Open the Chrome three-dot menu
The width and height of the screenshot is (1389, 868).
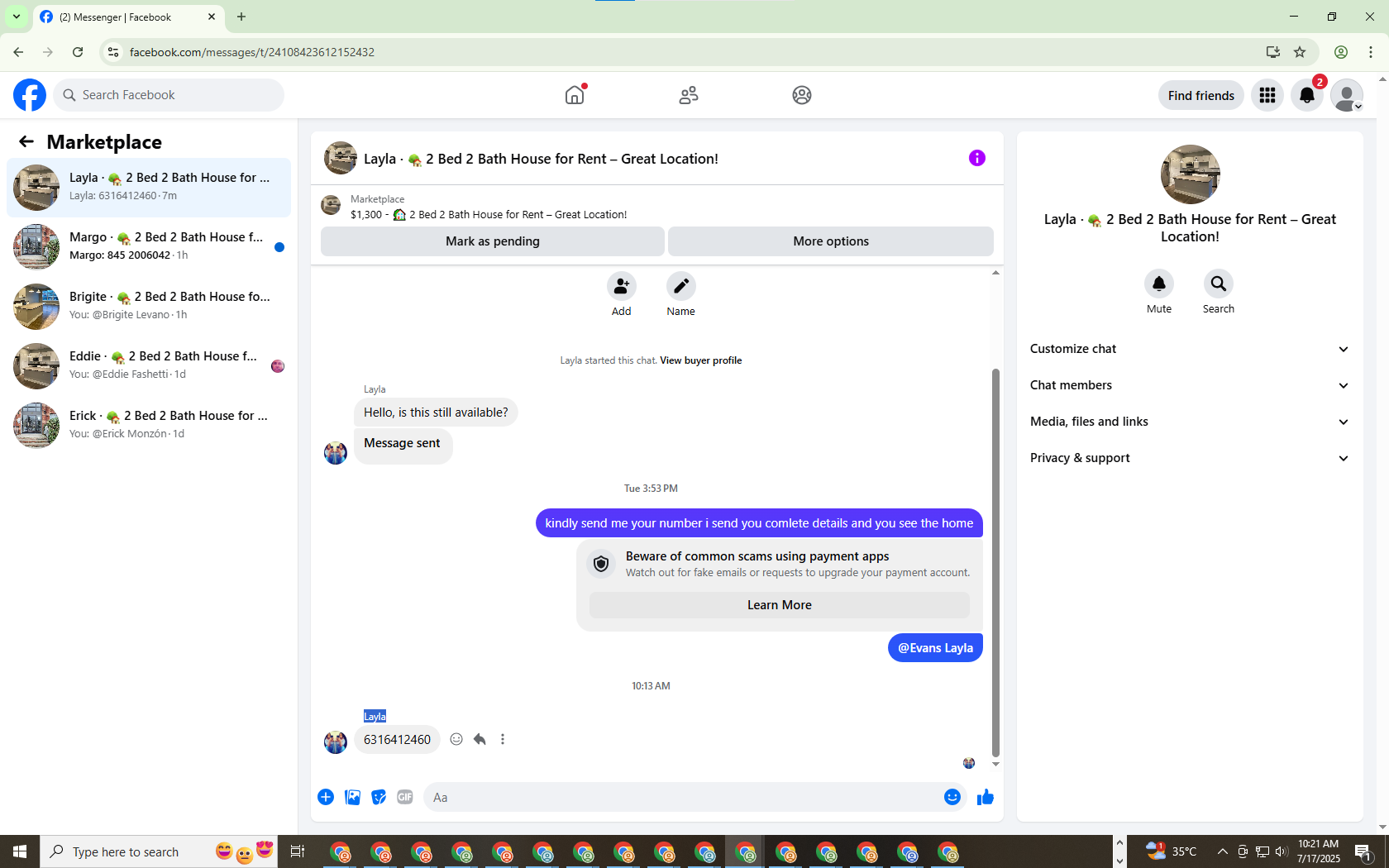pos(1371,52)
